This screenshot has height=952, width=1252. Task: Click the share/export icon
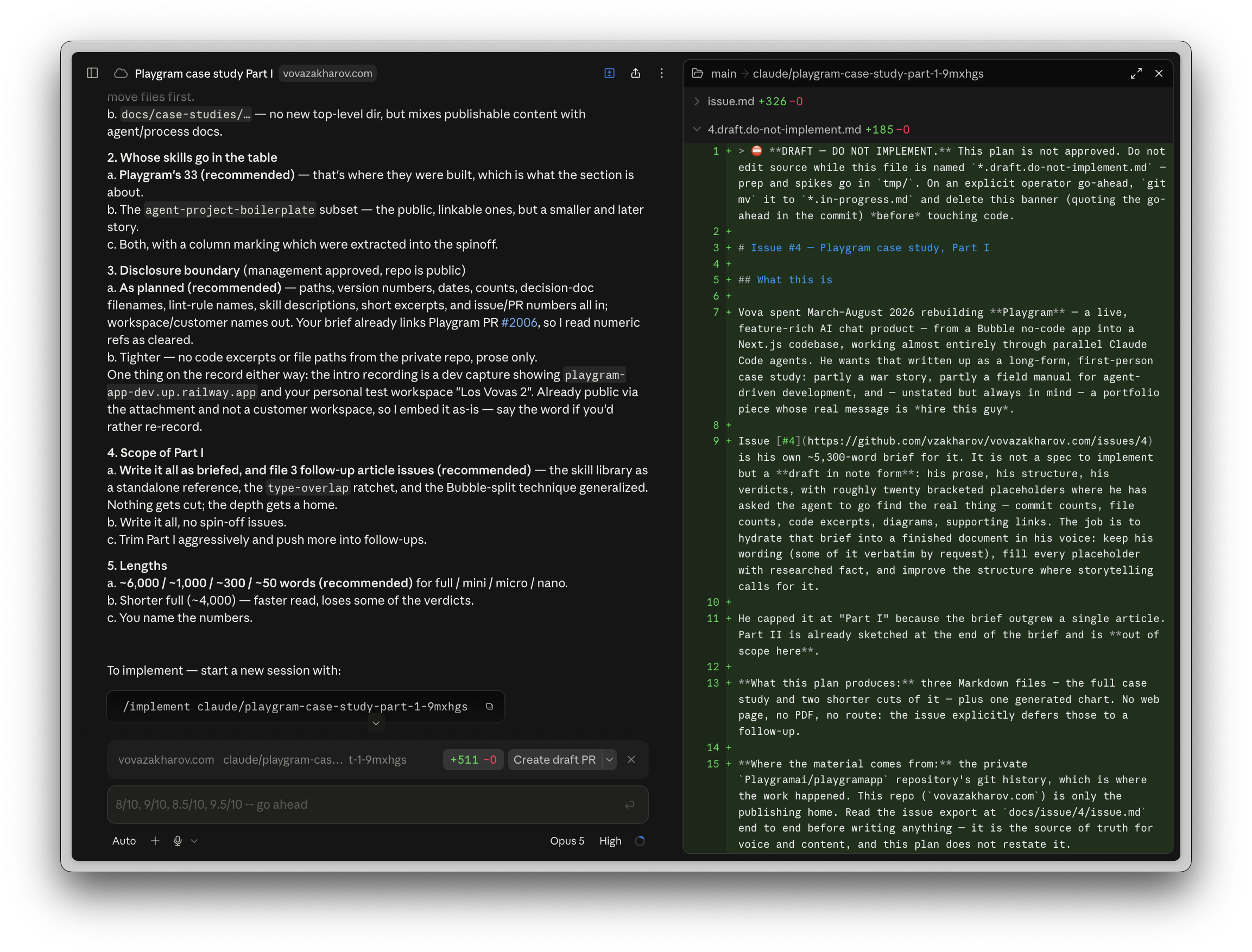tap(635, 73)
